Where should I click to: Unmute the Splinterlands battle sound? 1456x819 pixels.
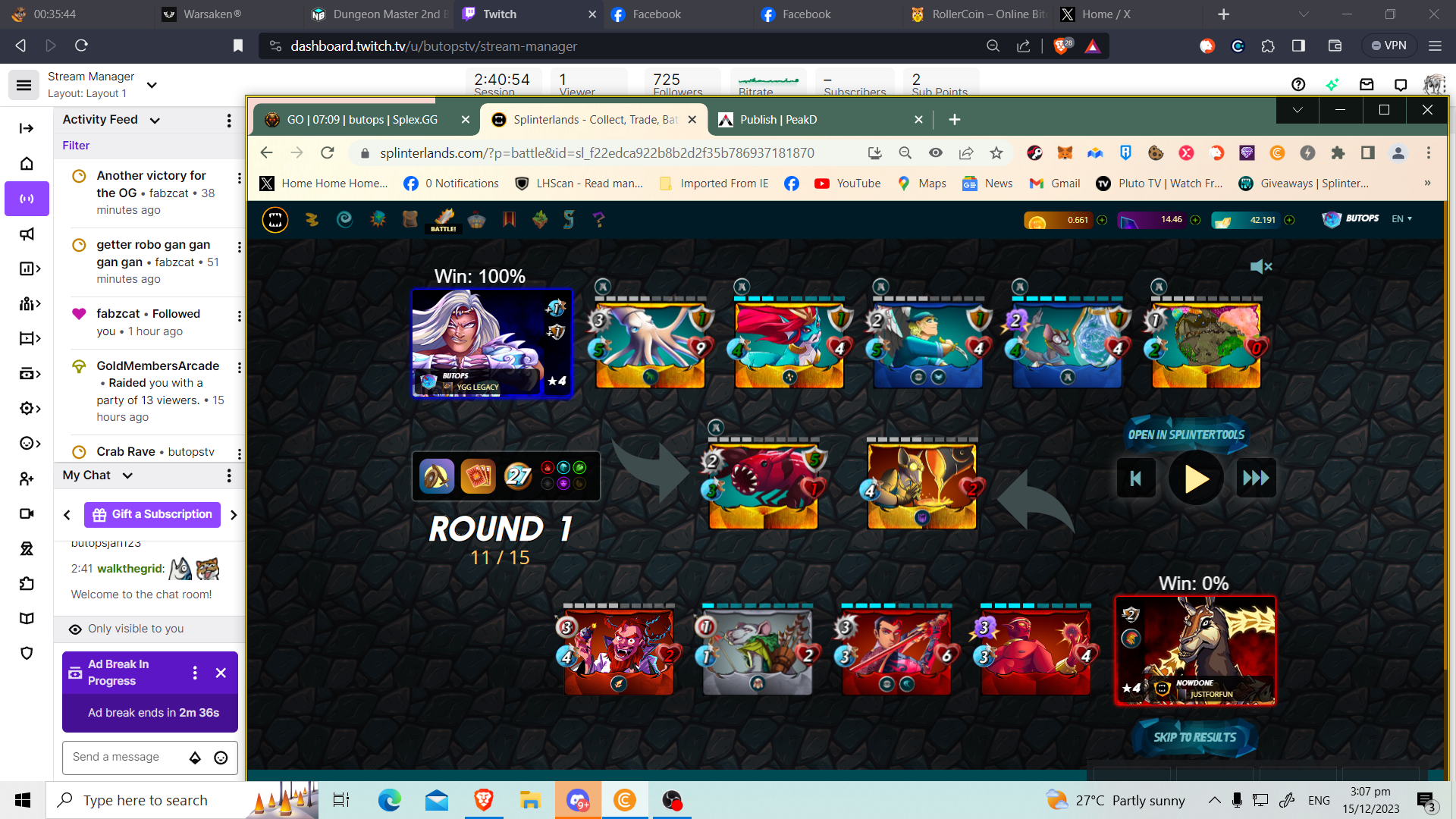pos(1260,266)
